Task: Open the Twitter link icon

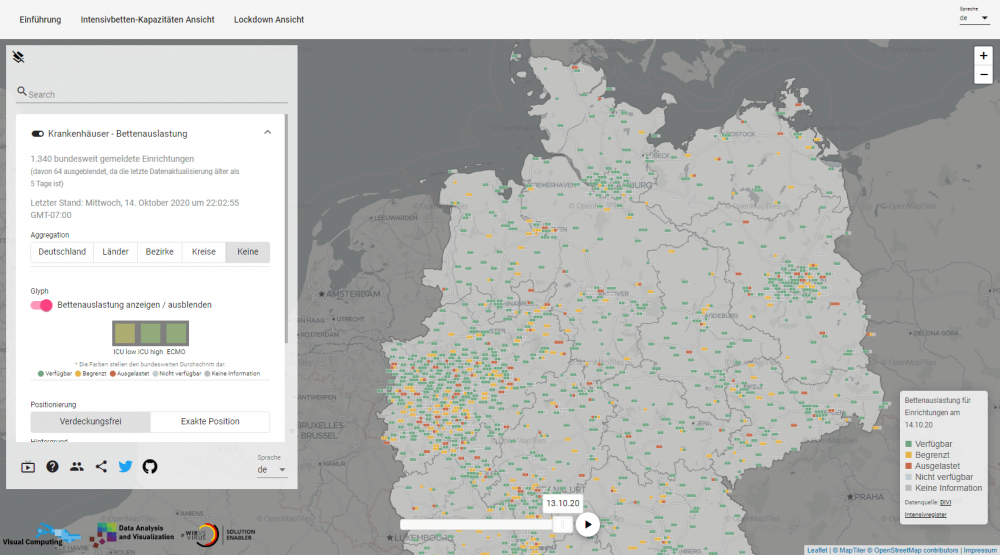Action: coord(126,467)
